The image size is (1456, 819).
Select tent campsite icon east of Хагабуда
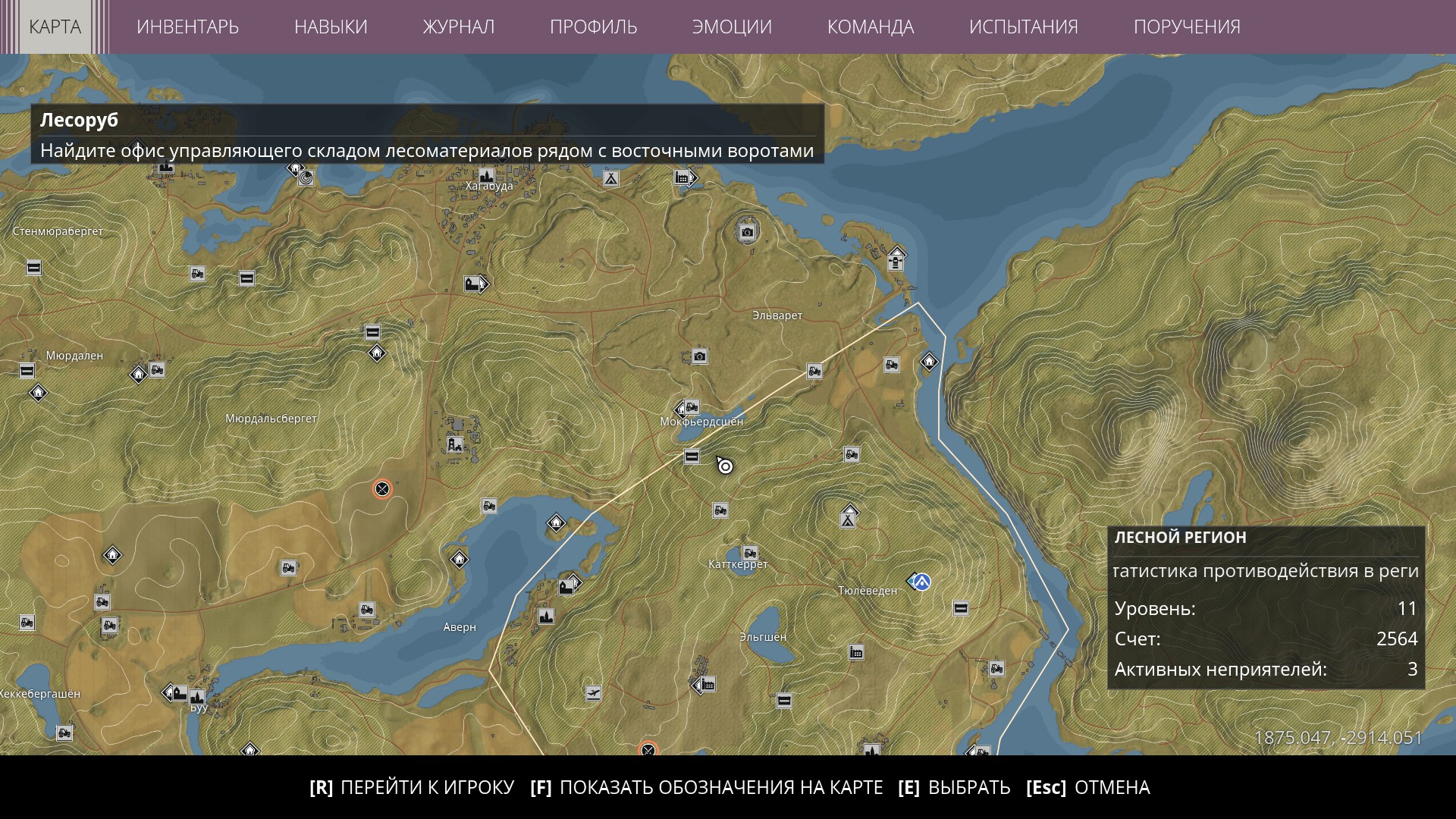coord(610,178)
